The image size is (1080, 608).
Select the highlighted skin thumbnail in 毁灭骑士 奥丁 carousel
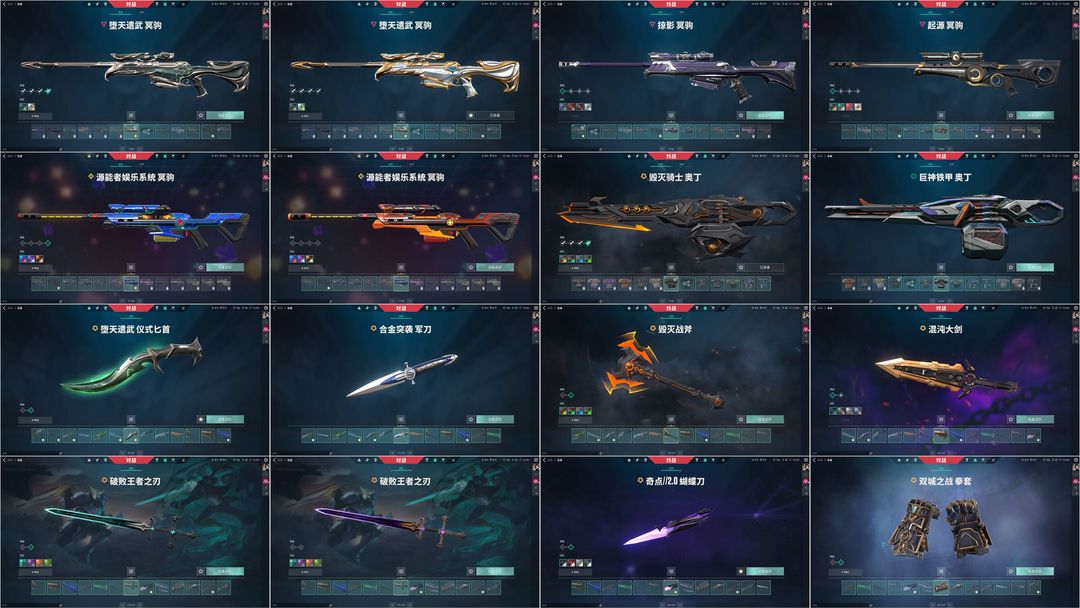(x=671, y=284)
